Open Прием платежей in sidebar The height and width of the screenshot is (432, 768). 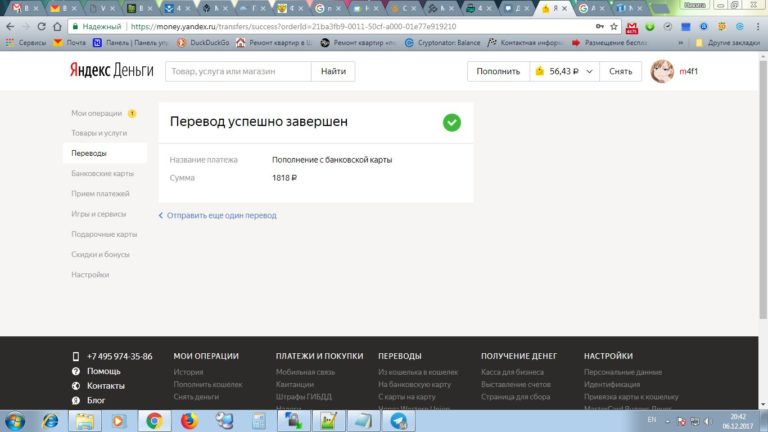pos(100,194)
